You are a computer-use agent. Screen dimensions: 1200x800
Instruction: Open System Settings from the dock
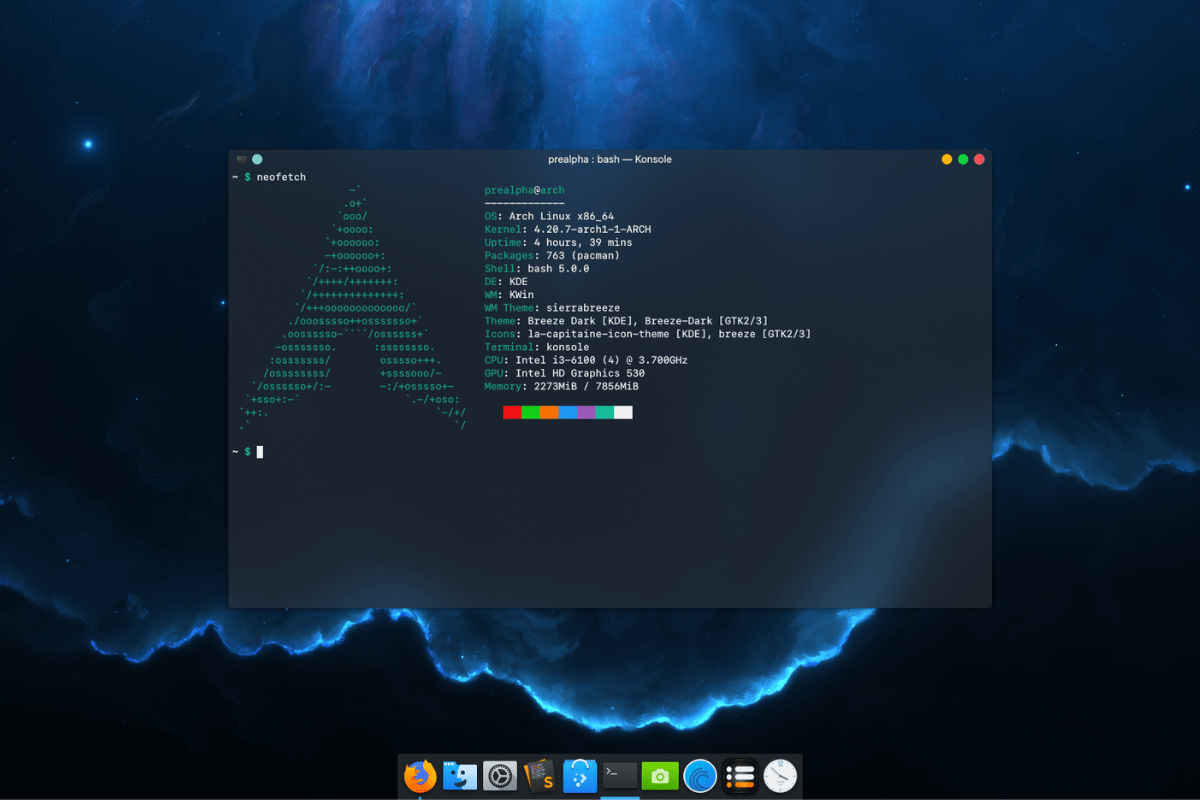coord(499,775)
